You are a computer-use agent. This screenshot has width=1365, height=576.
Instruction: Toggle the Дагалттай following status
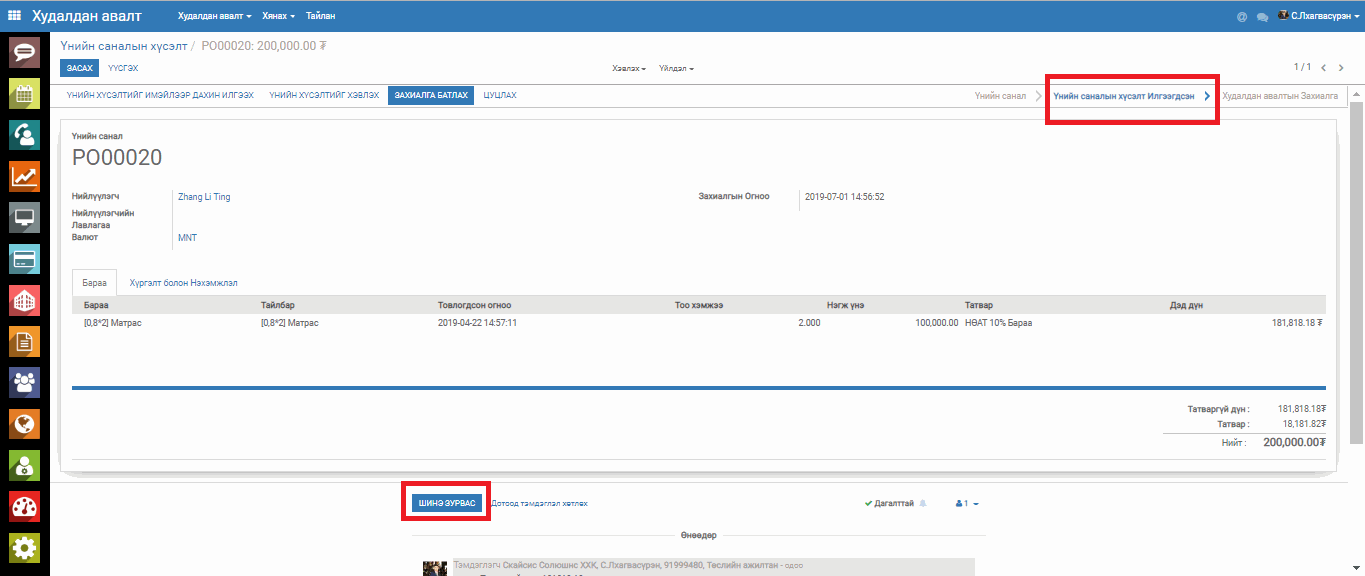(x=889, y=504)
